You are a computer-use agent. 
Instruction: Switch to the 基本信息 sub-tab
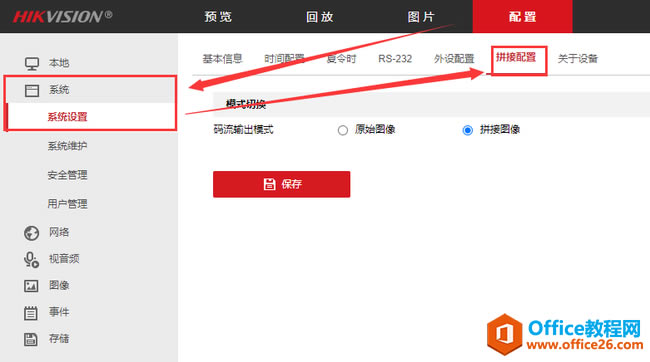pyautogui.click(x=222, y=58)
